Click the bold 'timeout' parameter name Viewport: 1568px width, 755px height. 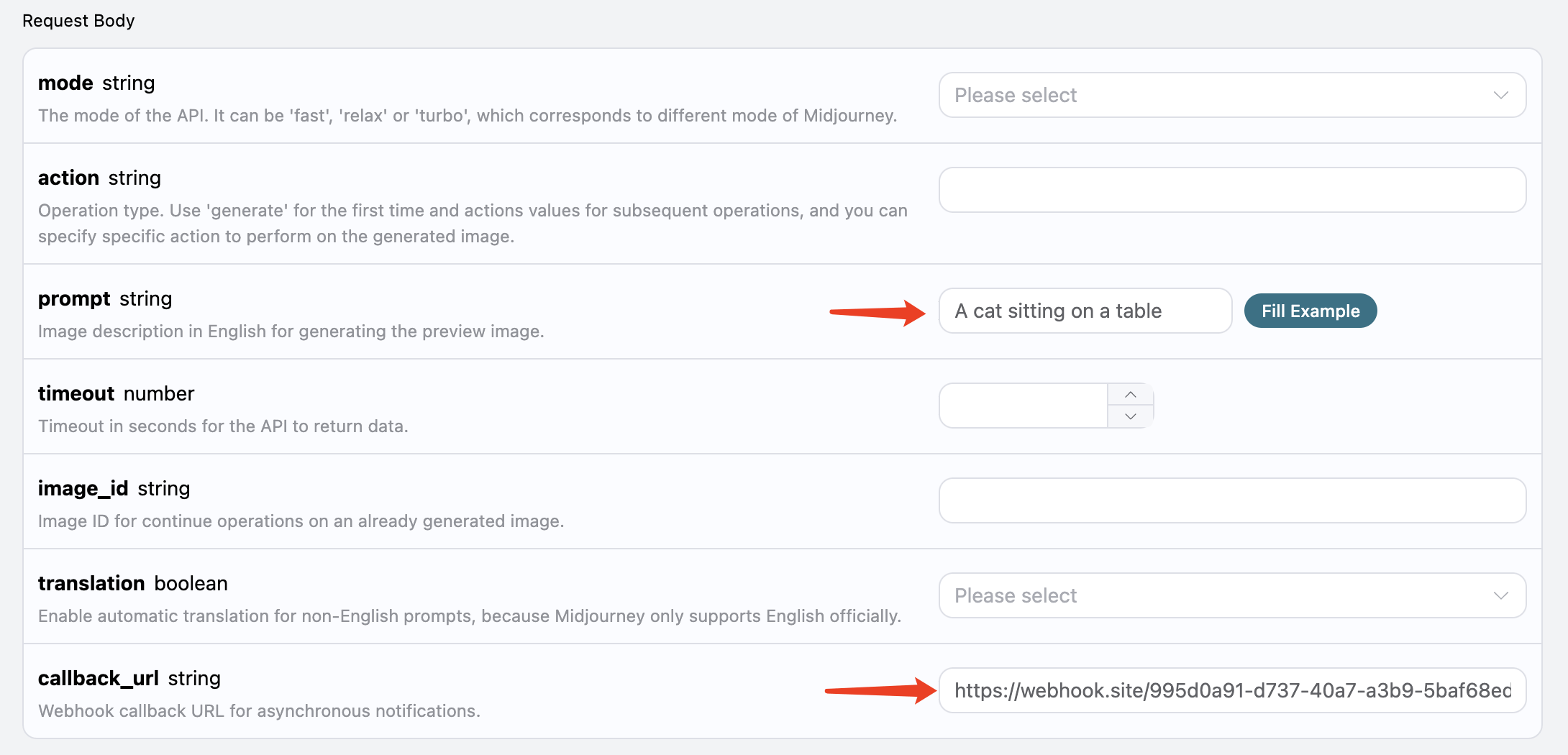76,394
